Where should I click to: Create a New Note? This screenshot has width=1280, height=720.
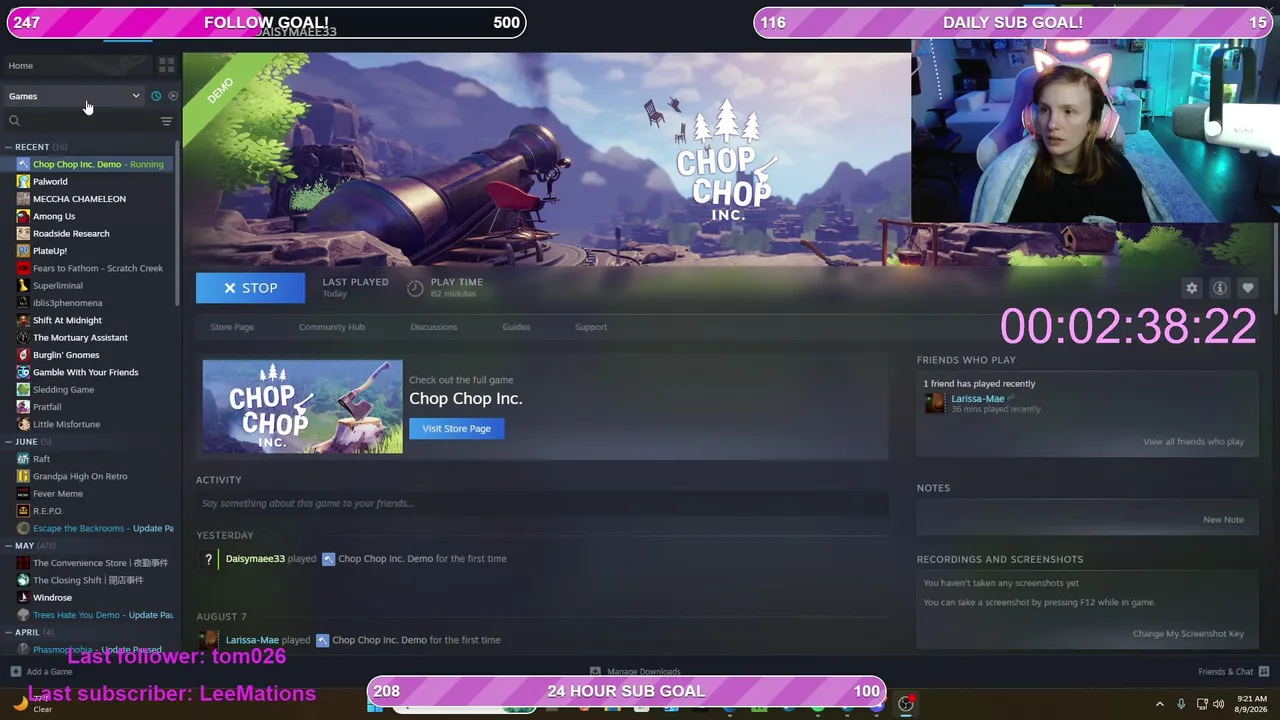(x=1223, y=520)
